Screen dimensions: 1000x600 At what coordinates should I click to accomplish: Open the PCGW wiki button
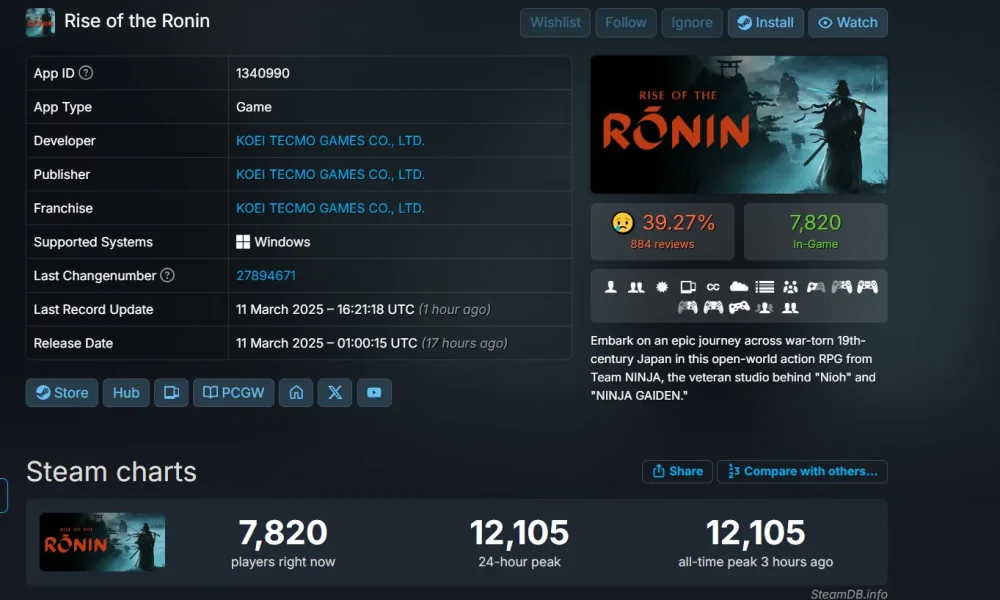pos(233,393)
